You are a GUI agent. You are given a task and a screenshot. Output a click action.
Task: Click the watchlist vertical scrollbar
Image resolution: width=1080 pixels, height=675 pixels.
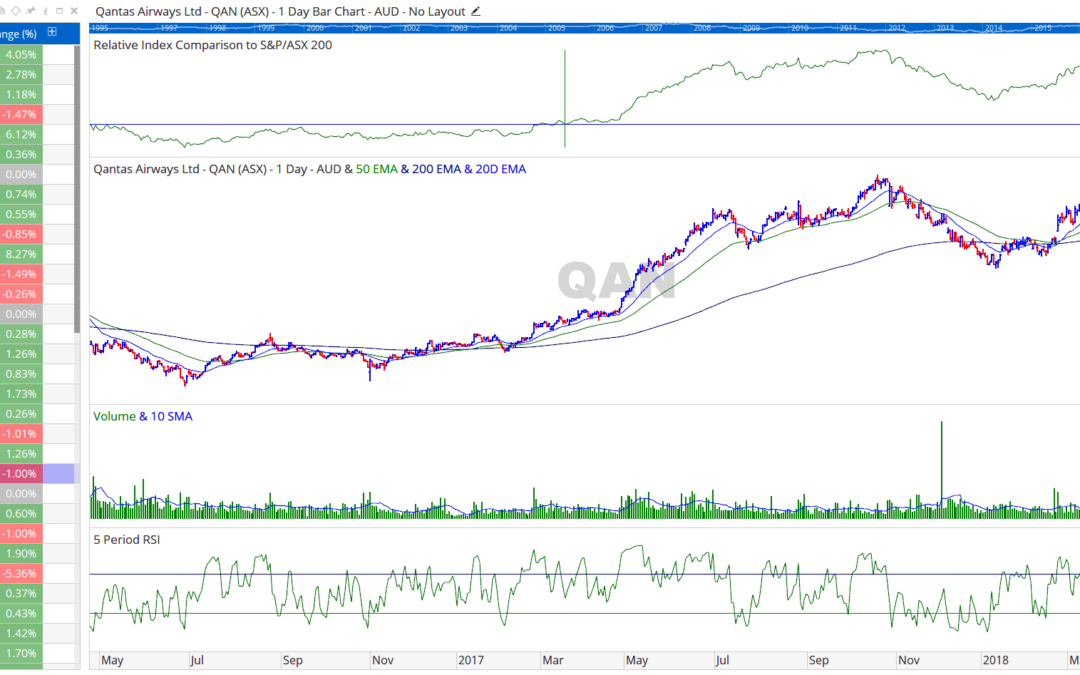tap(77, 189)
